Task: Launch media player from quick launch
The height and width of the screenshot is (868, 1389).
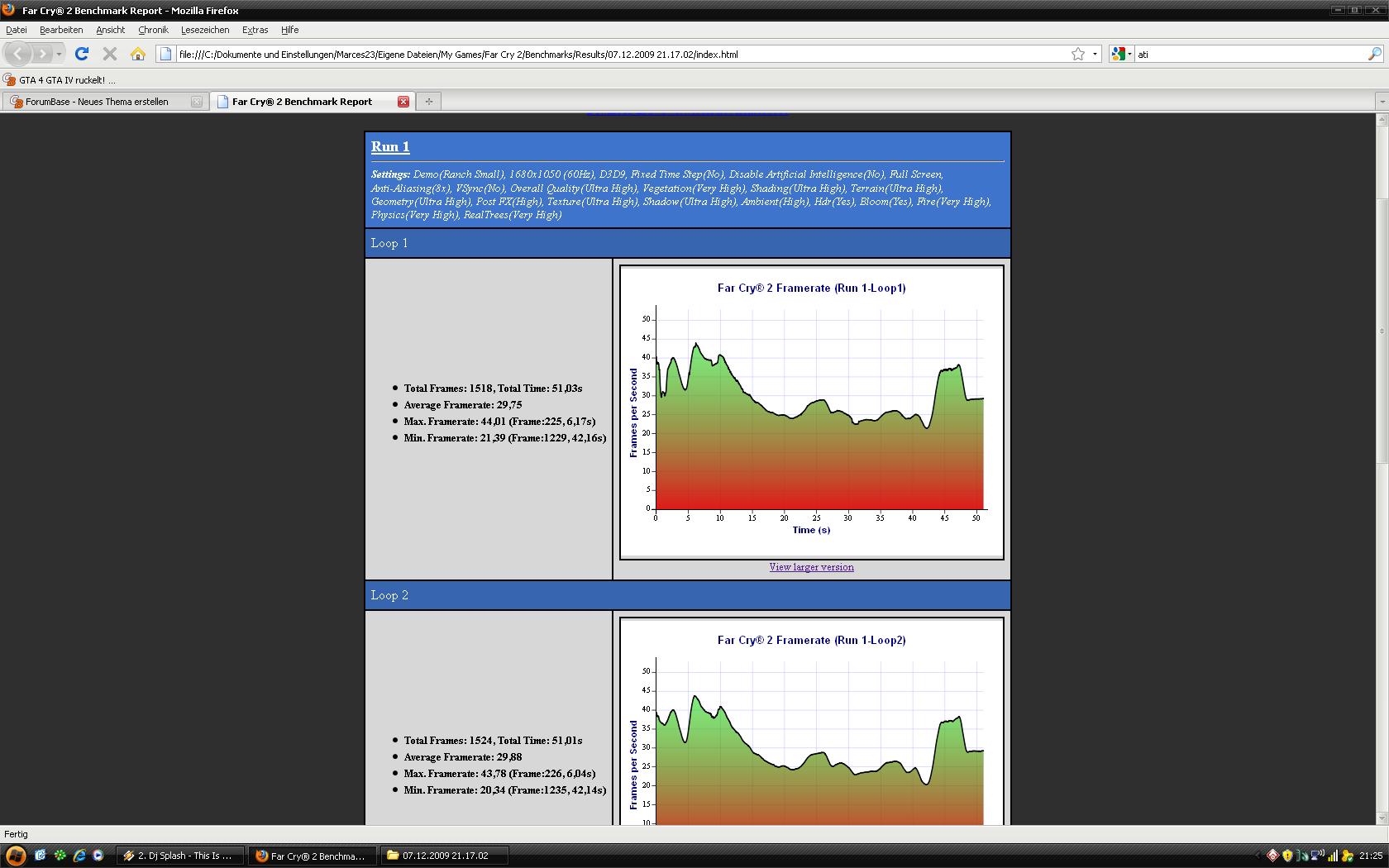Action: [98, 856]
